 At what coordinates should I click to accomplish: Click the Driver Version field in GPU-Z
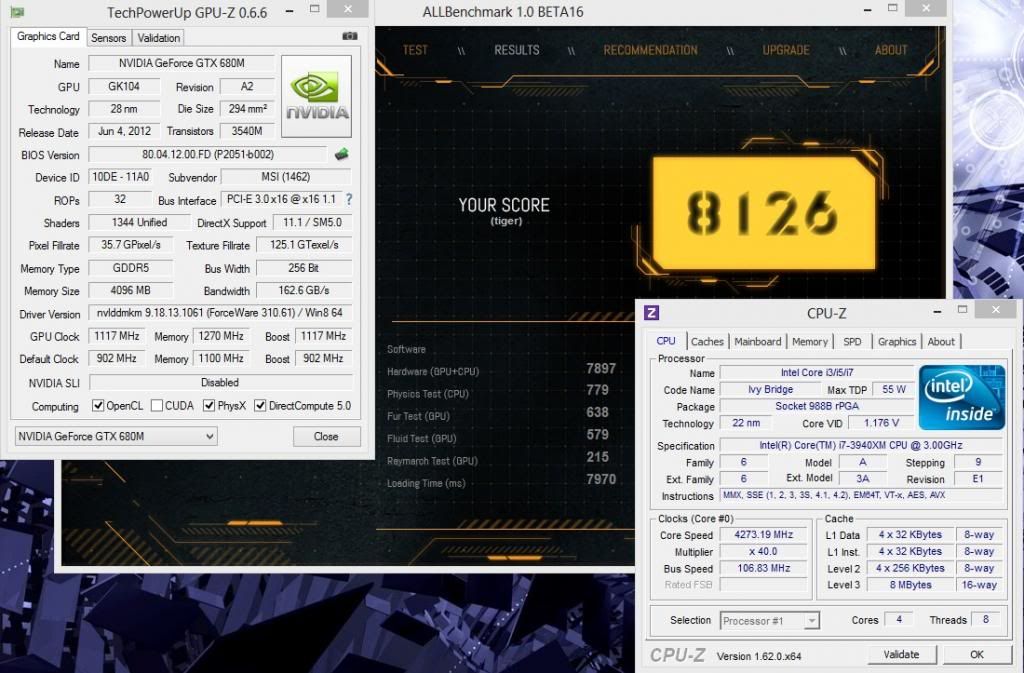pos(220,313)
